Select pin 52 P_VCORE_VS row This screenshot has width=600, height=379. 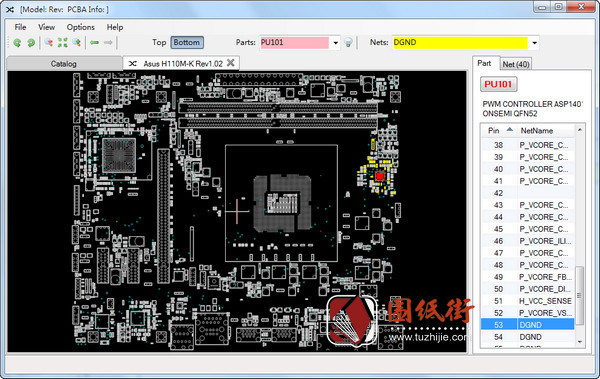tap(528, 313)
